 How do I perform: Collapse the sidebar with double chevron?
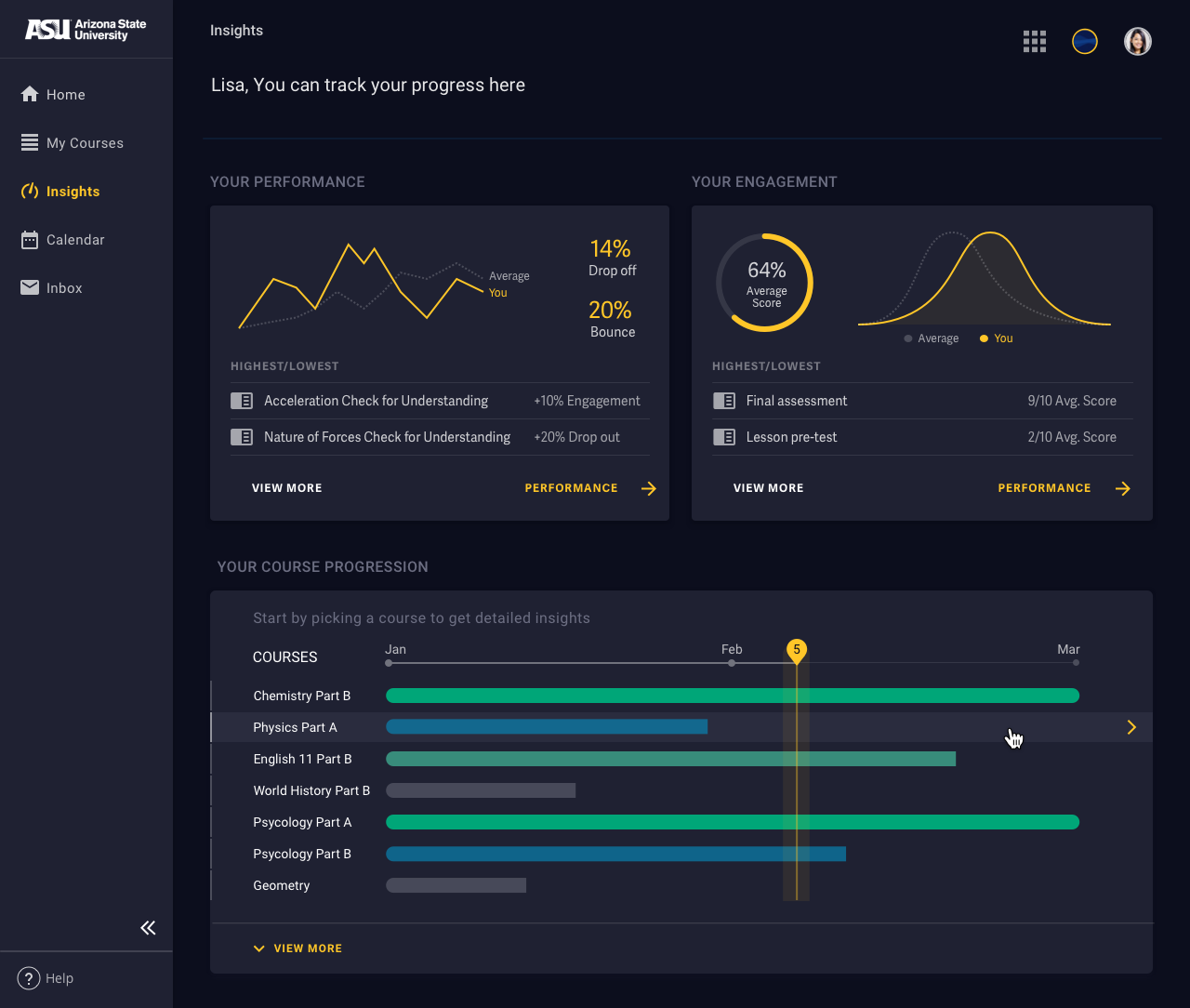[x=148, y=927]
